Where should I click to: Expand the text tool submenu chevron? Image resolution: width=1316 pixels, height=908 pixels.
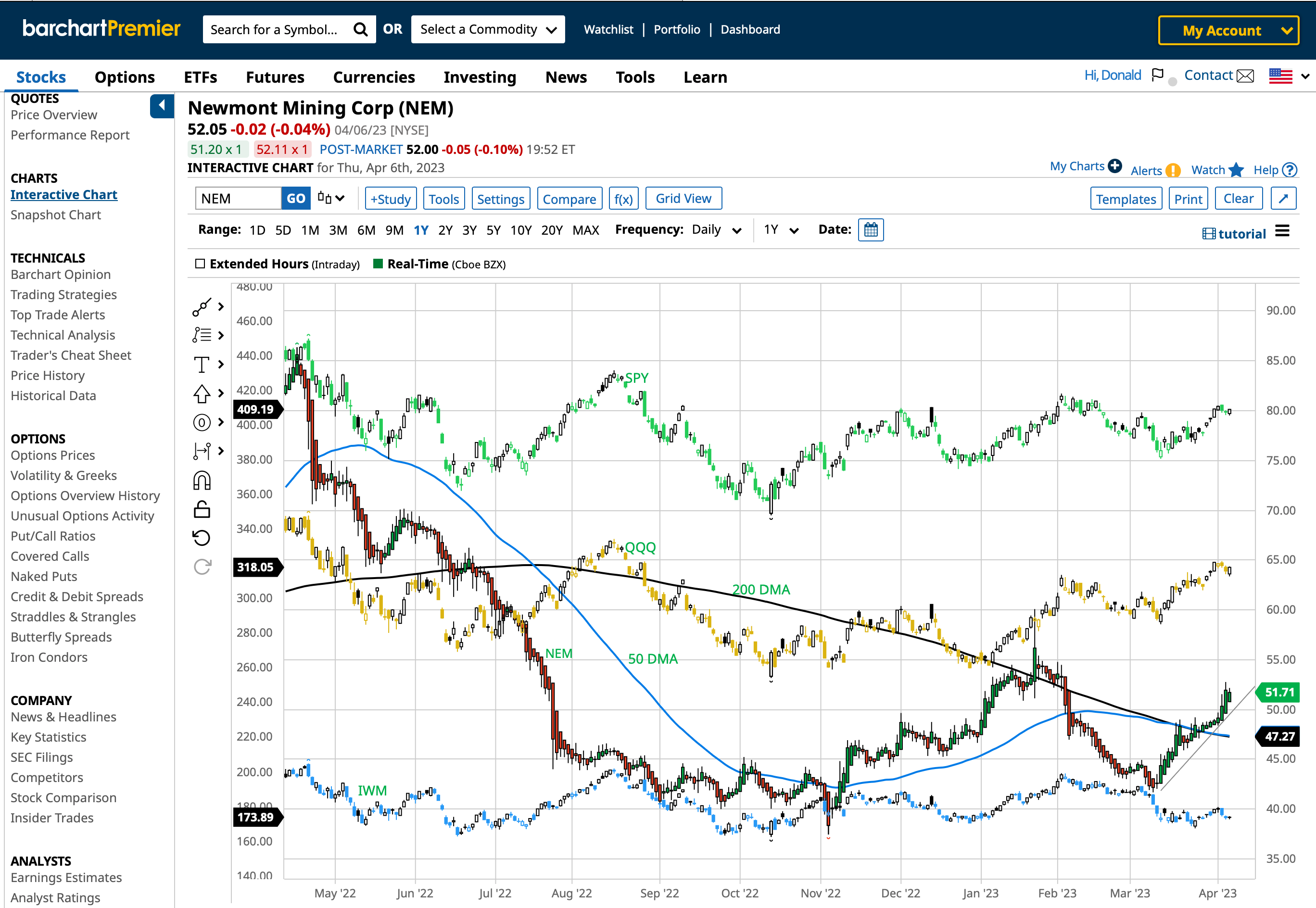tap(221, 364)
